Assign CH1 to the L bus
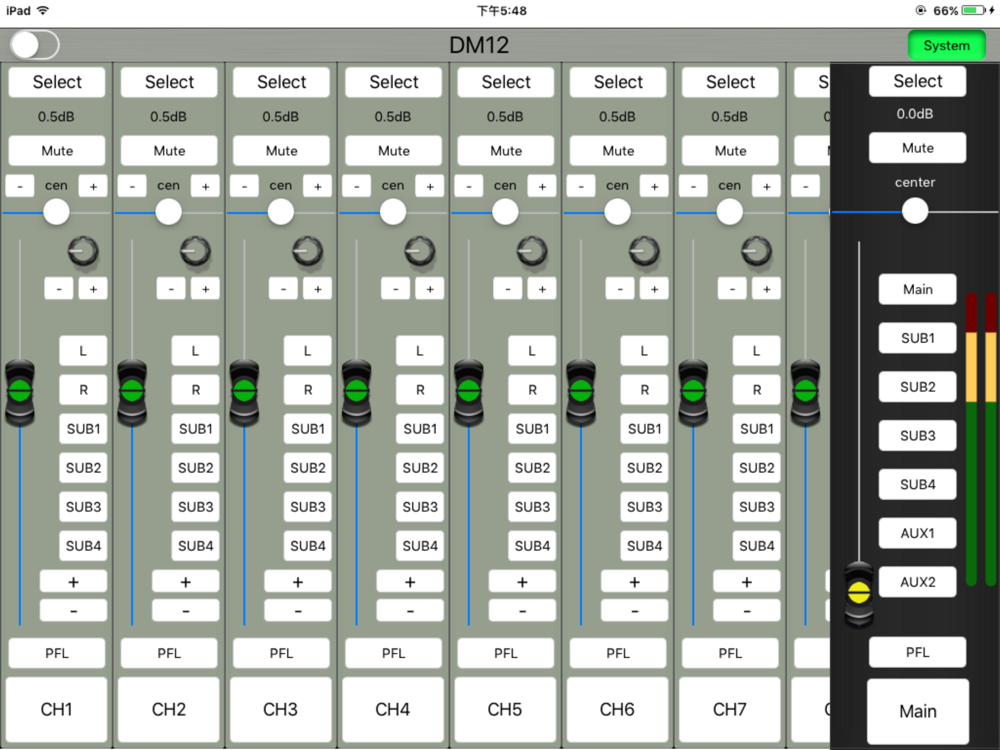Viewport: 1000px width, 750px height. tap(83, 351)
